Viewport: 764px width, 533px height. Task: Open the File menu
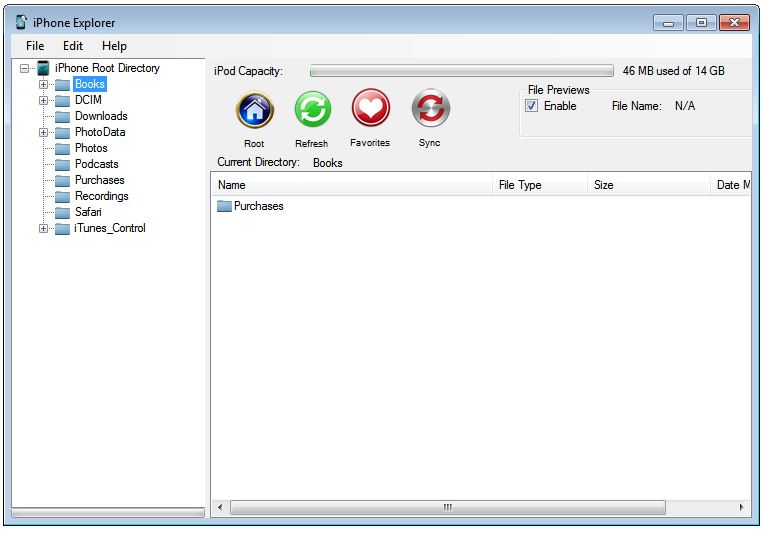[35, 46]
